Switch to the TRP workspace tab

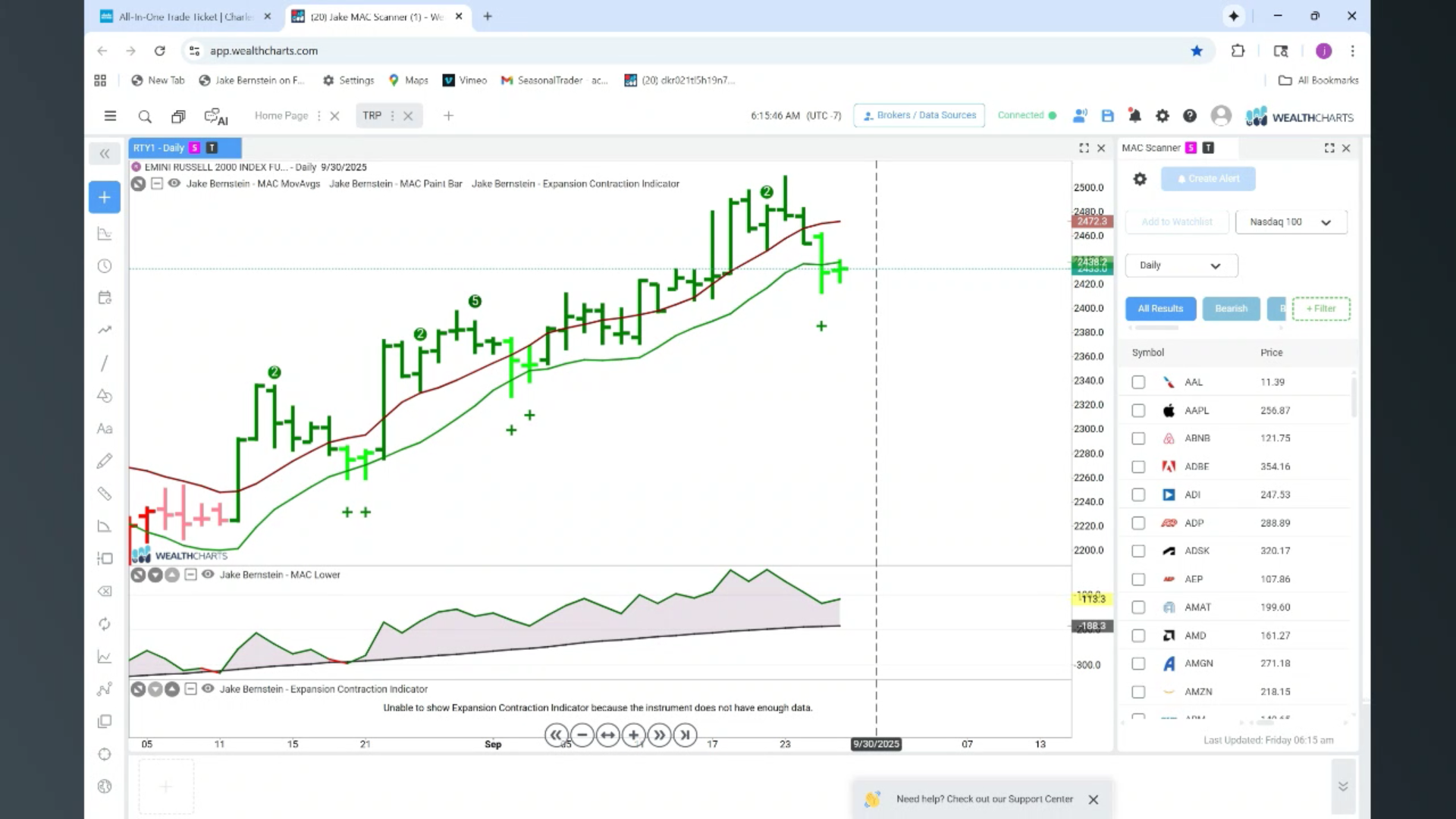coord(372,116)
